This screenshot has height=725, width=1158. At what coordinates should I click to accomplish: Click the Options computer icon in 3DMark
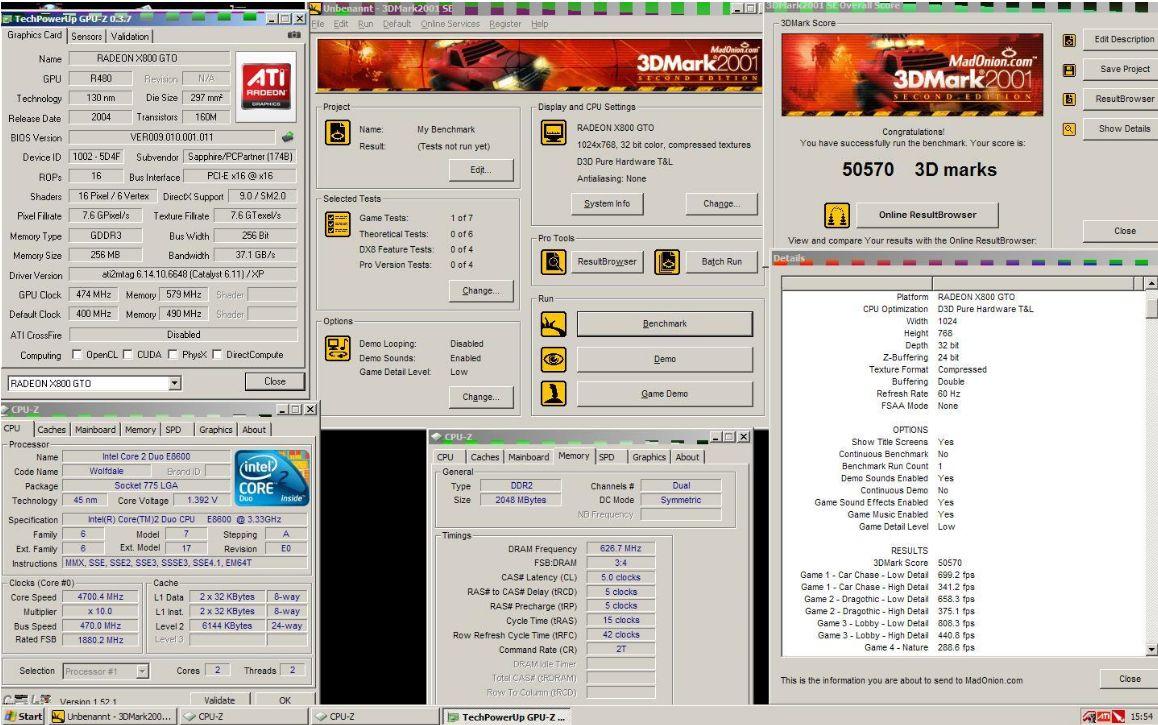pos(338,348)
